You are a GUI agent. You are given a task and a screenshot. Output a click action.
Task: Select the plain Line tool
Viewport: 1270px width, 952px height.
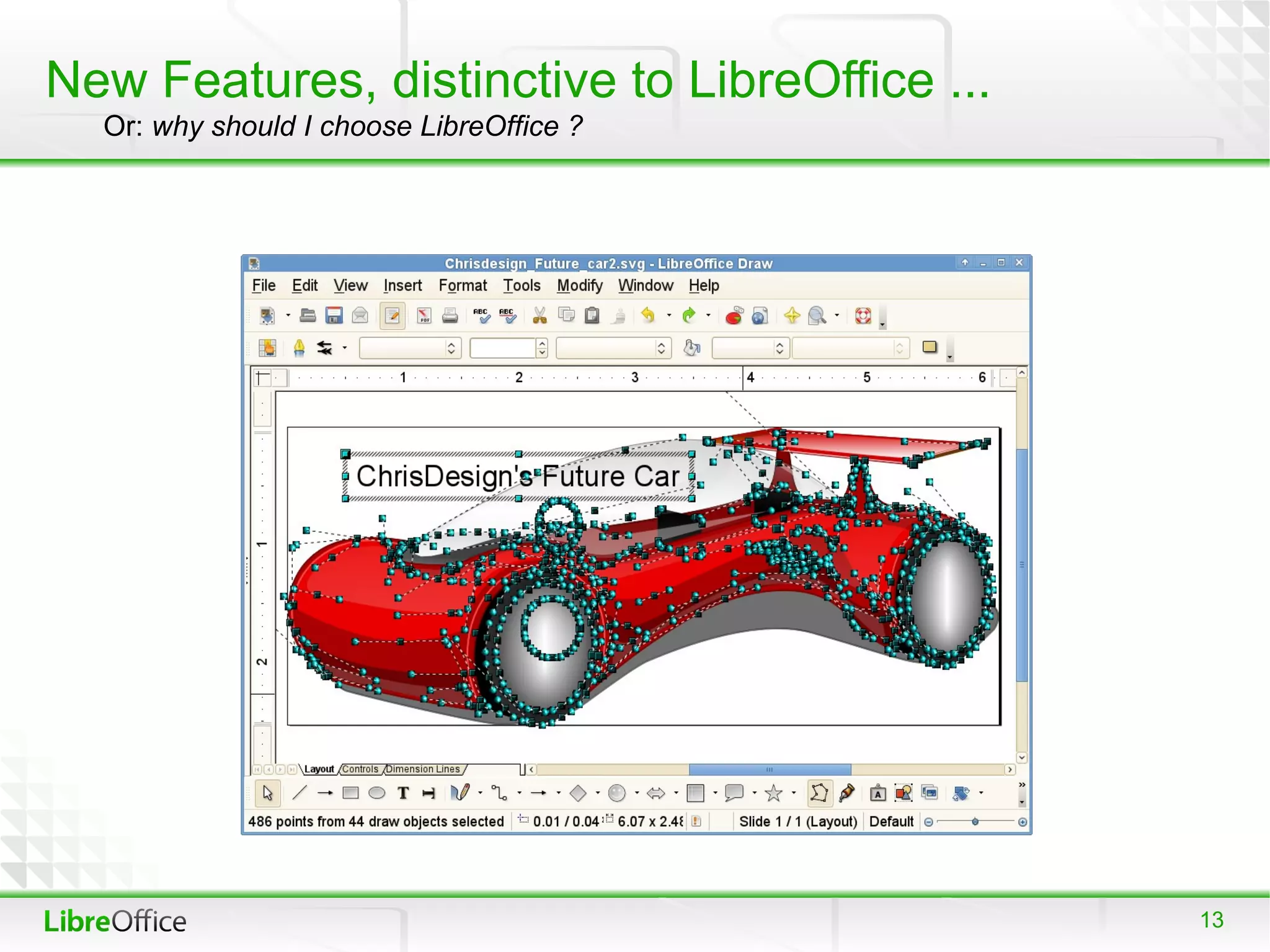(x=299, y=793)
